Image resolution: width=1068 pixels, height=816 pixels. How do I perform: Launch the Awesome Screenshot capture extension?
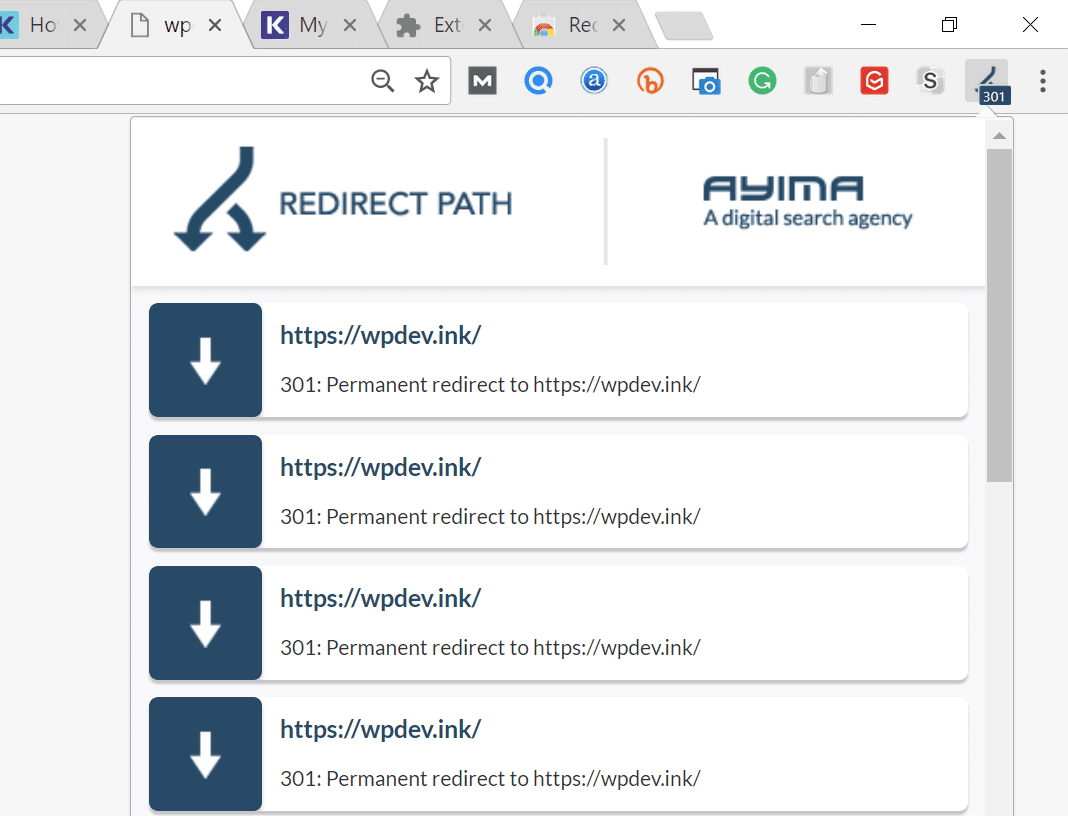[x=706, y=81]
